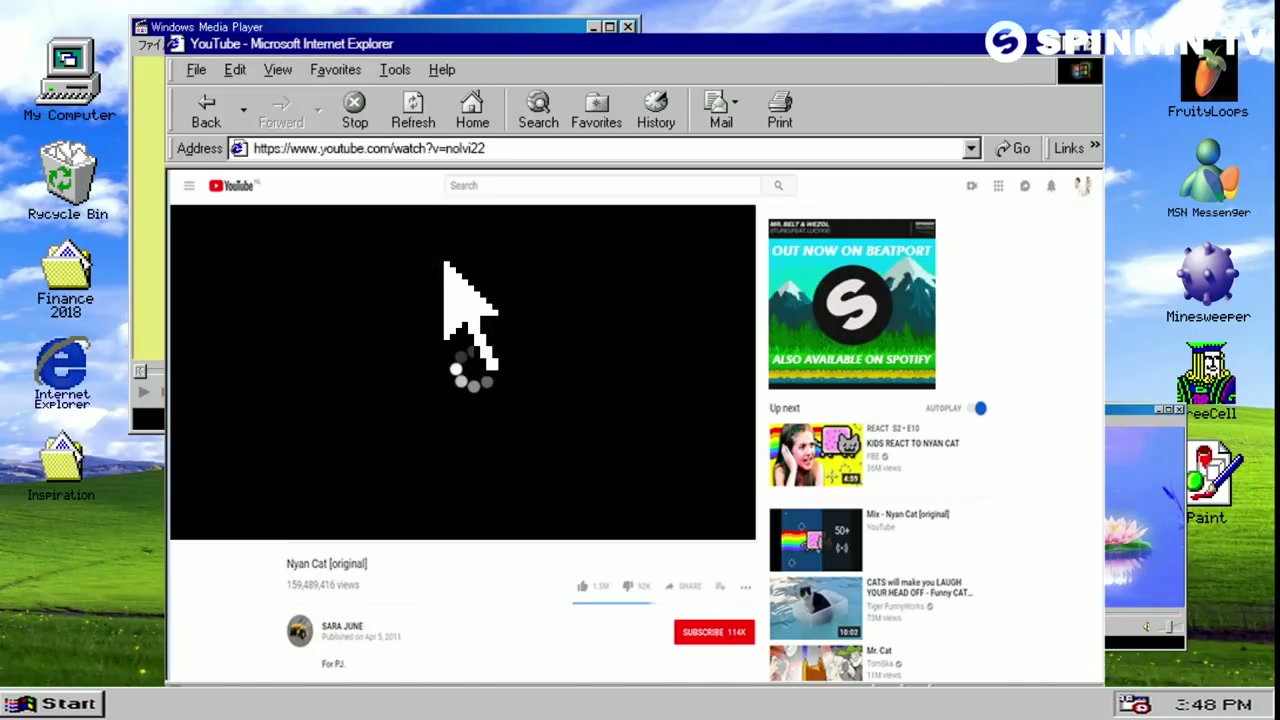Click the Back toolbar button
The height and width of the screenshot is (720, 1280).
206,110
